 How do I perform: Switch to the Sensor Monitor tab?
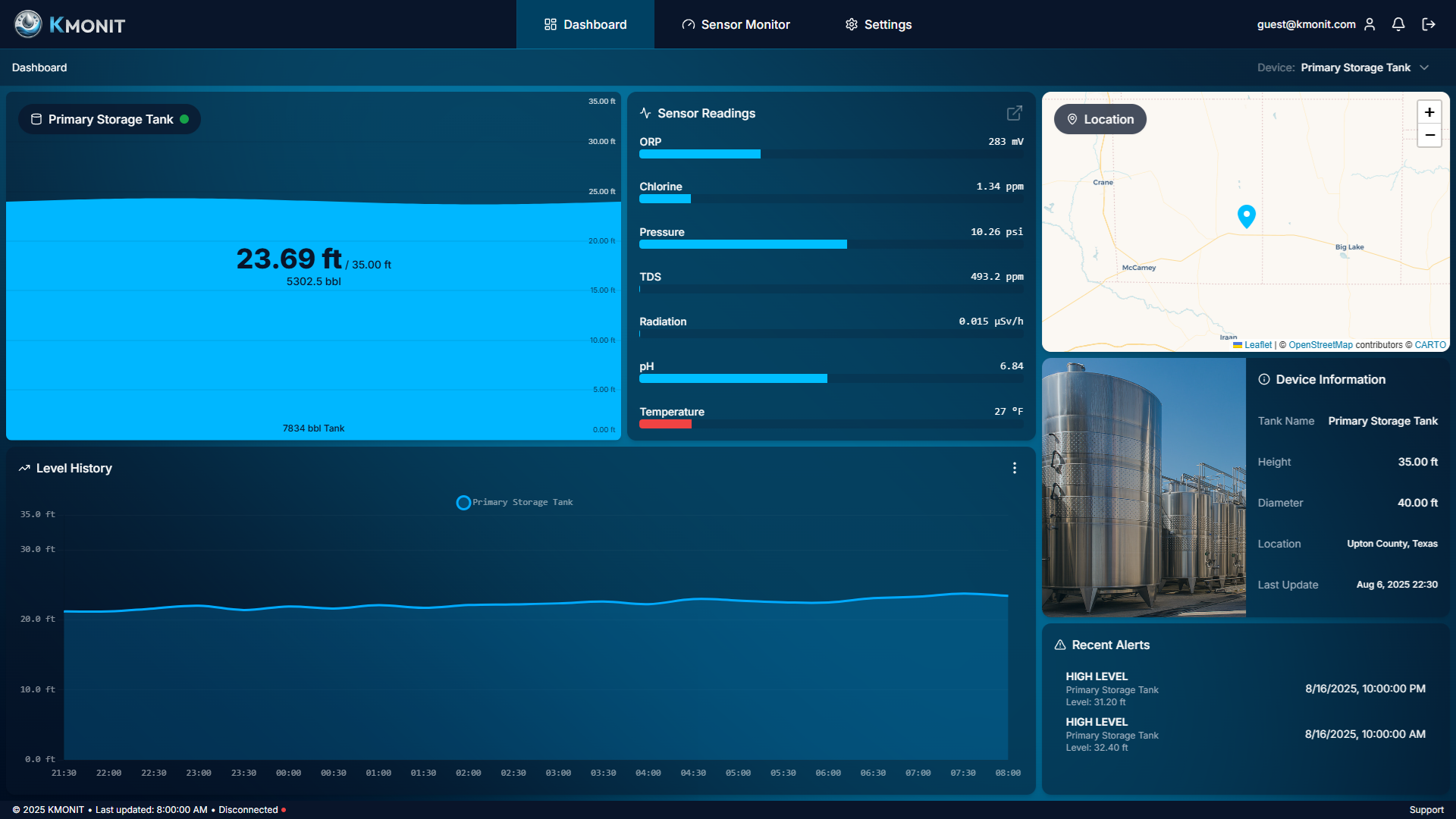tap(736, 24)
